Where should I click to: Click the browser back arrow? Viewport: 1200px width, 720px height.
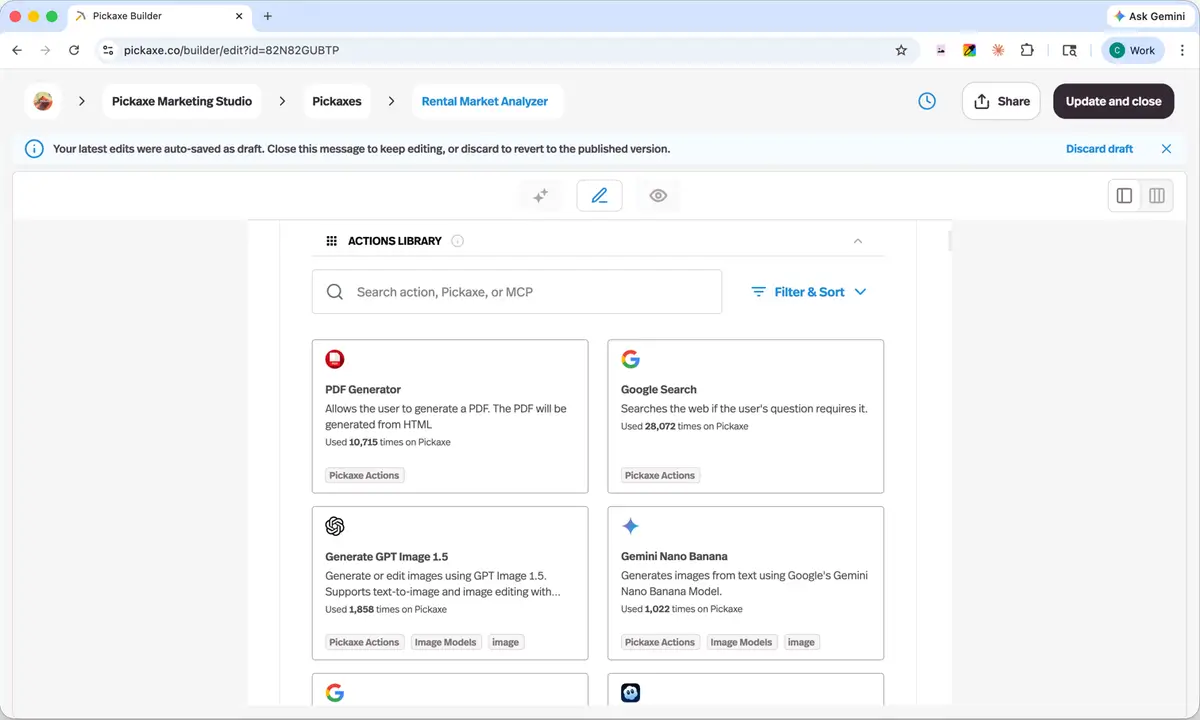[17, 50]
